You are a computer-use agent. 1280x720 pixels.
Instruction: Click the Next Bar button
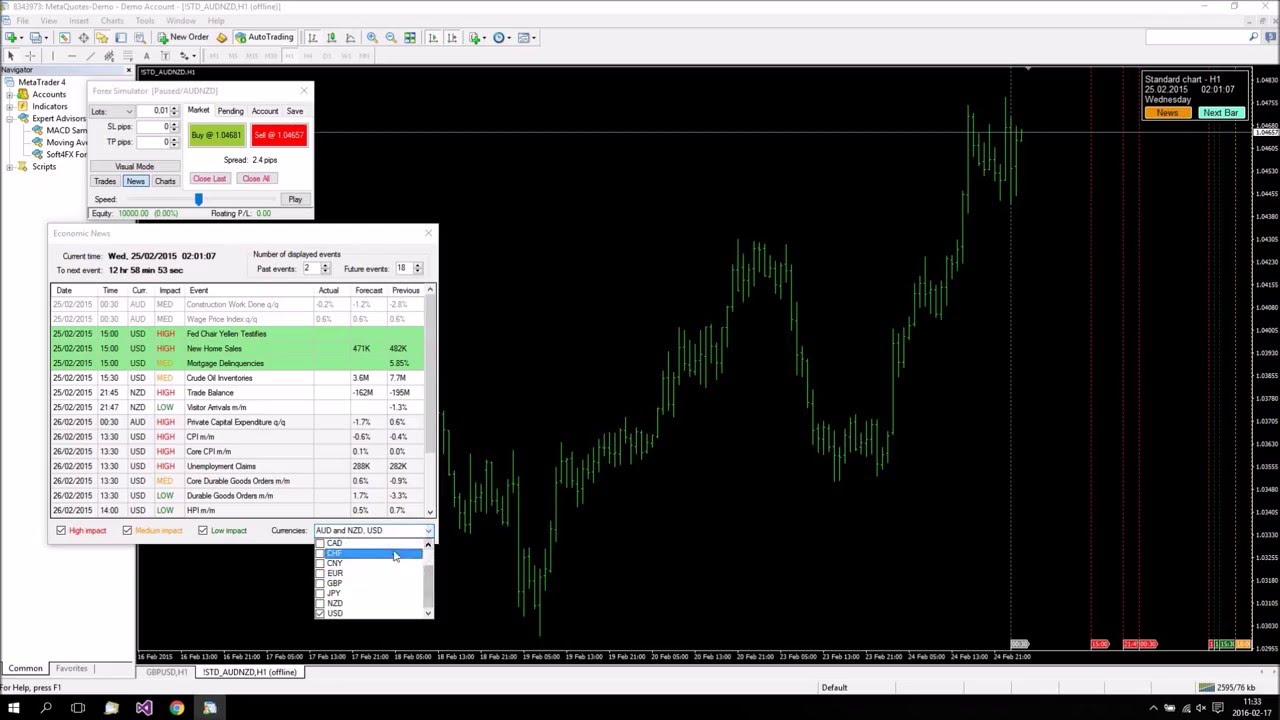pos(1220,113)
